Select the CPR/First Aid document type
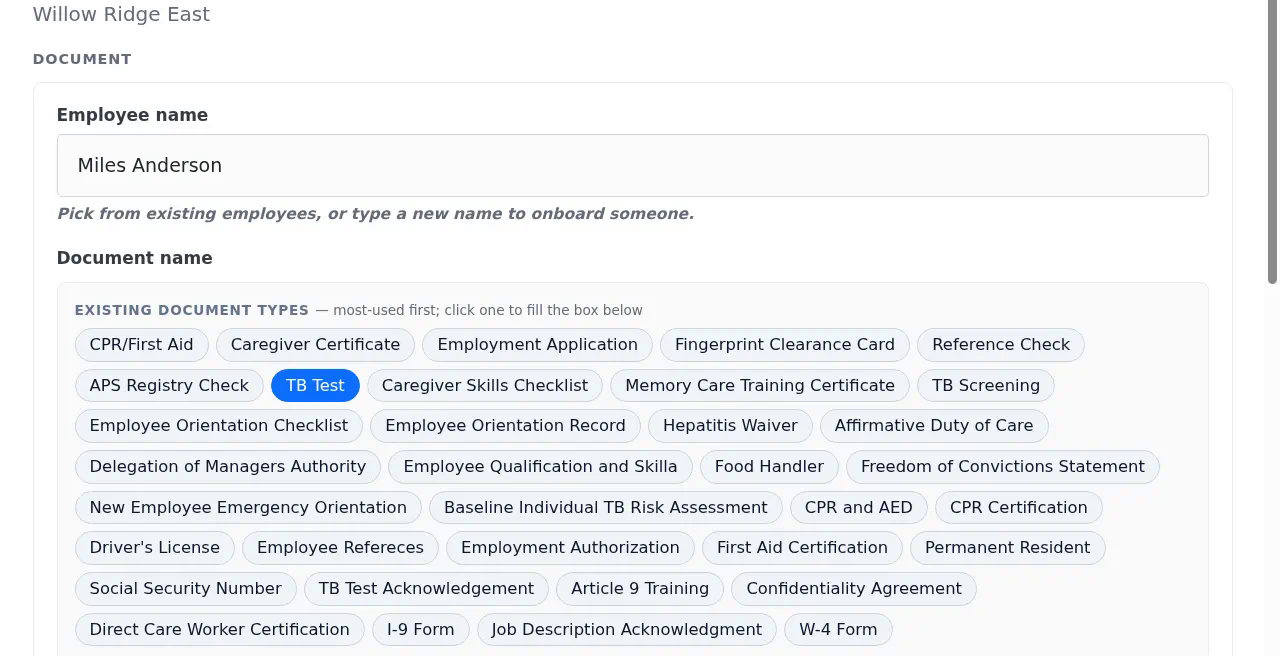The height and width of the screenshot is (656, 1280). [x=141, y=344]
